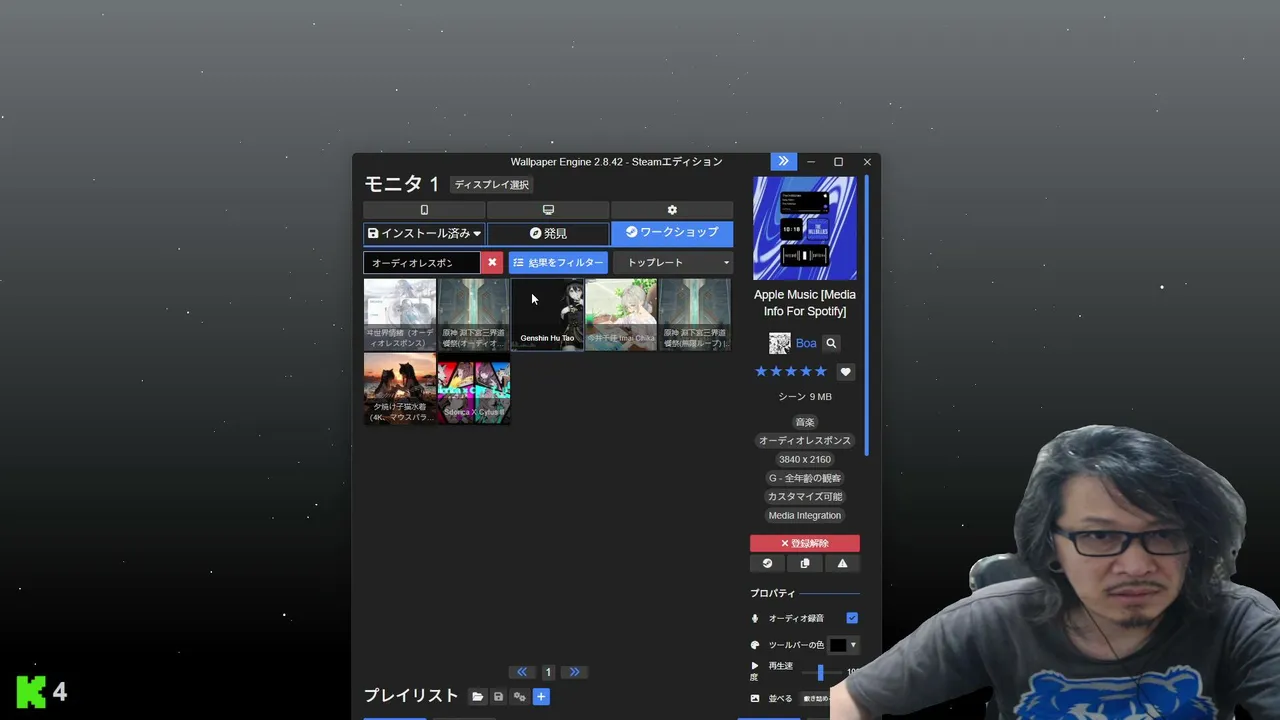This screenshot has width=1280, height=720.
Task: Open the インストール済み dropdown
Action: click(424, 233)
